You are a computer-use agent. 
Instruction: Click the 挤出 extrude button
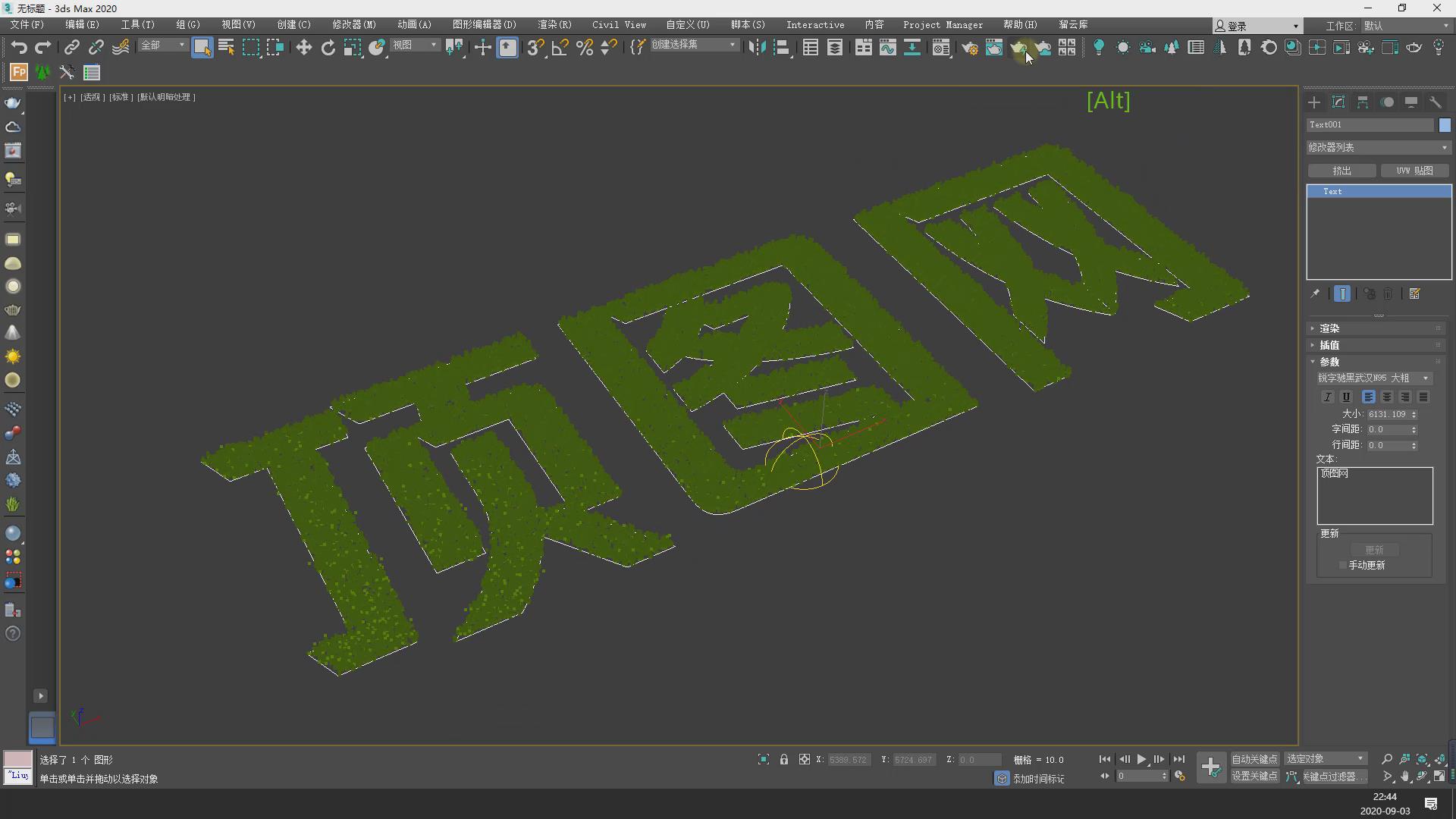[x=1341, y=171]
